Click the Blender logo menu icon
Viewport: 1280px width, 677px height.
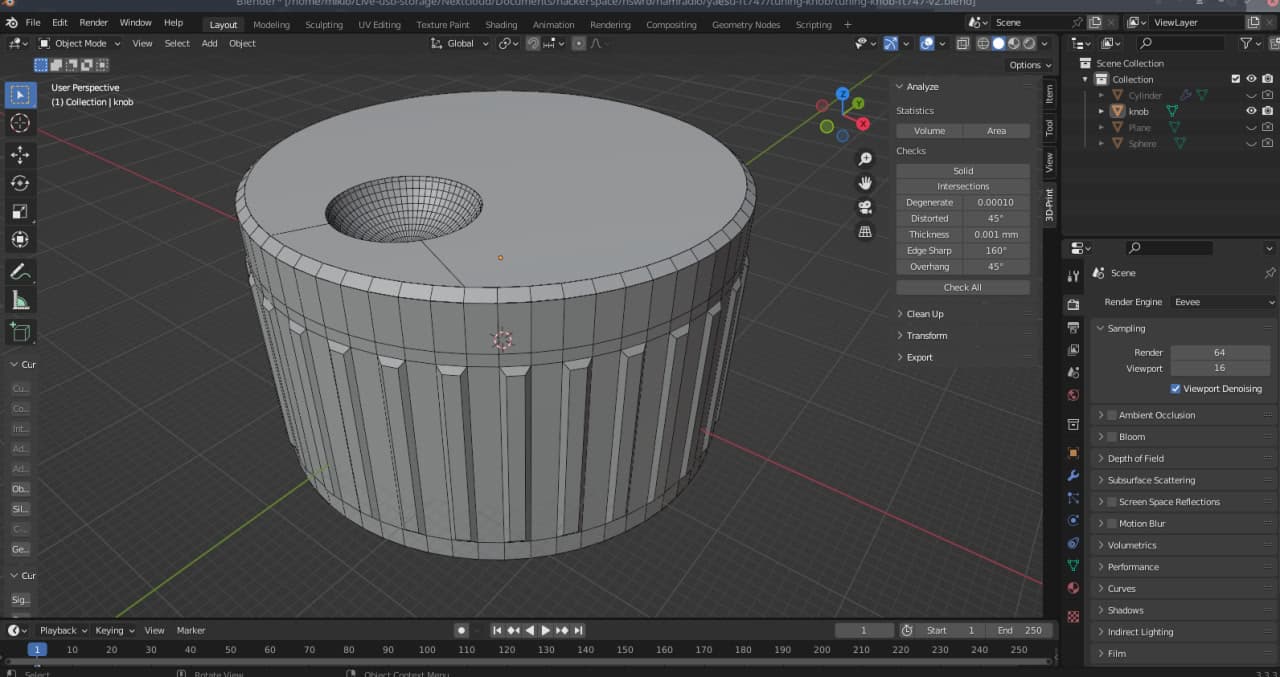pos(11,22)
